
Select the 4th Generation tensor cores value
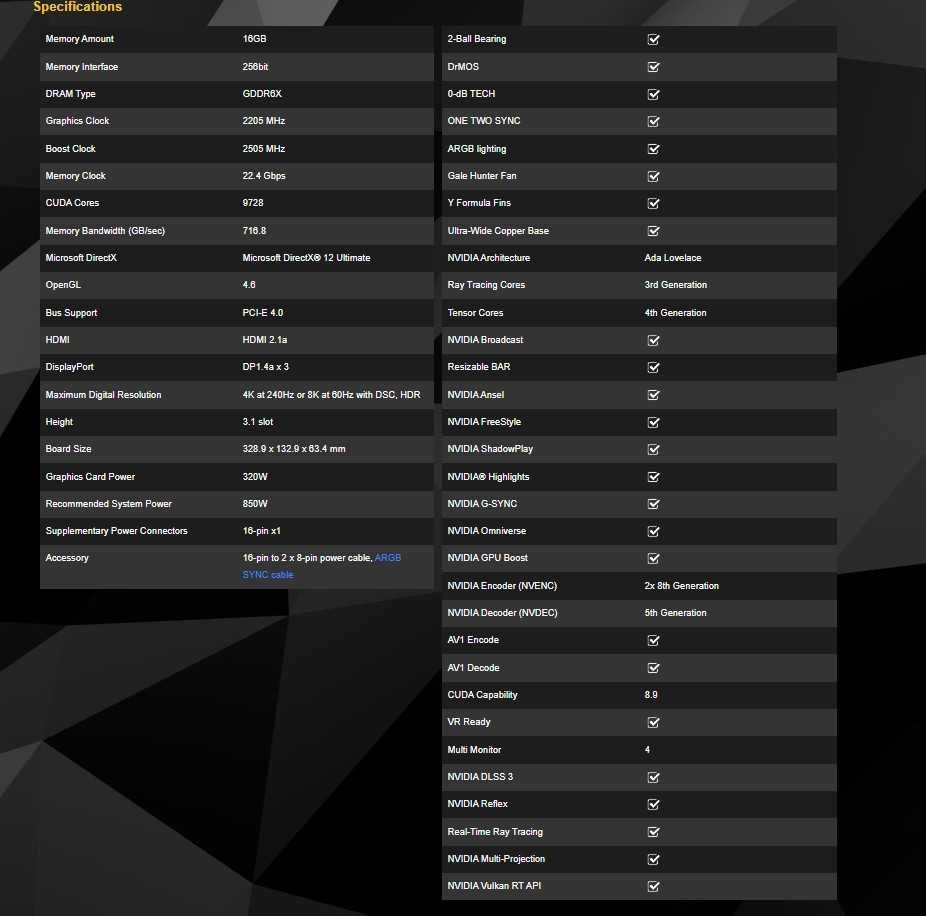(675, 313)
